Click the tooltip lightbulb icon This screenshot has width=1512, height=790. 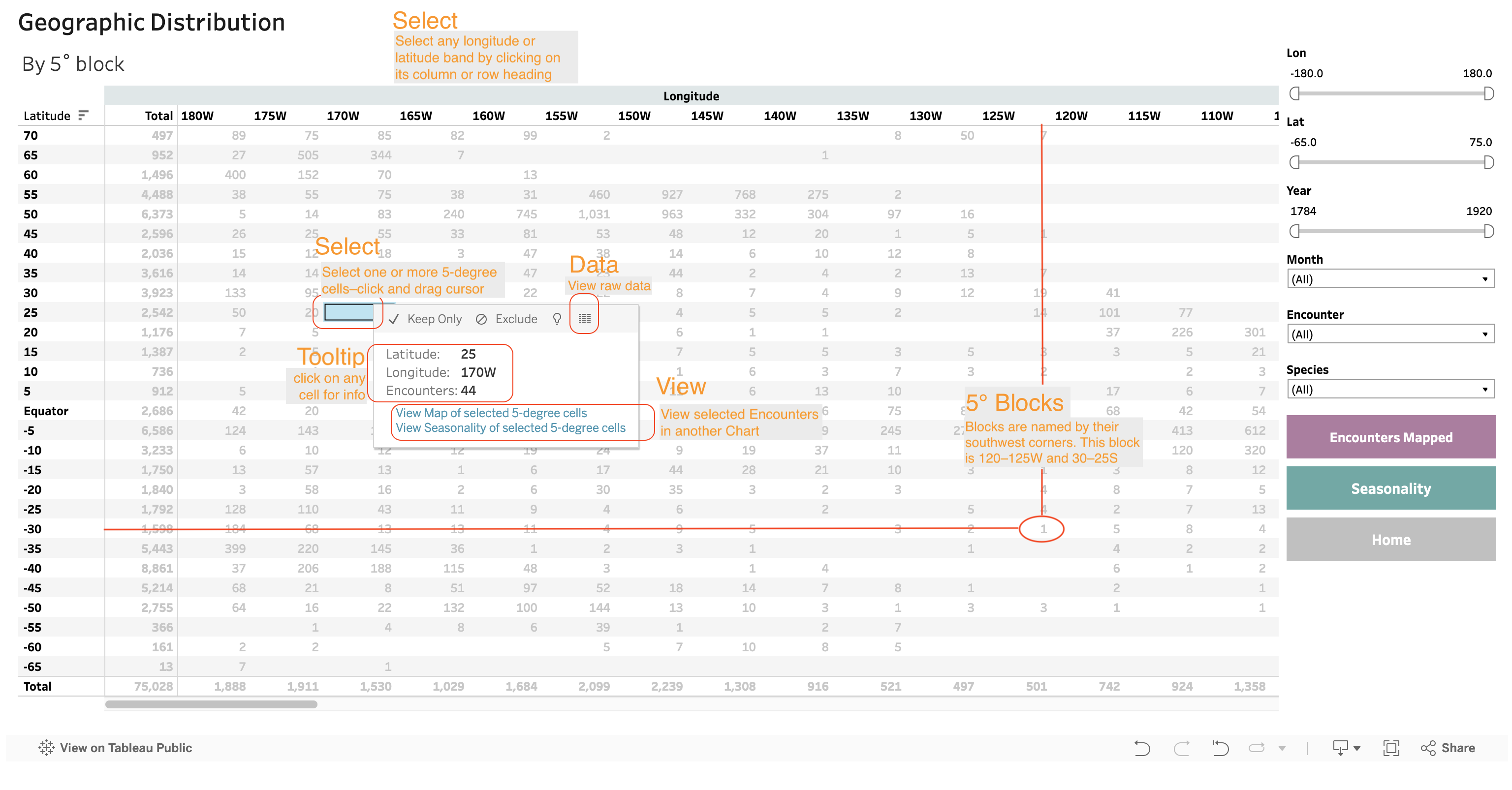click(557, 318)
